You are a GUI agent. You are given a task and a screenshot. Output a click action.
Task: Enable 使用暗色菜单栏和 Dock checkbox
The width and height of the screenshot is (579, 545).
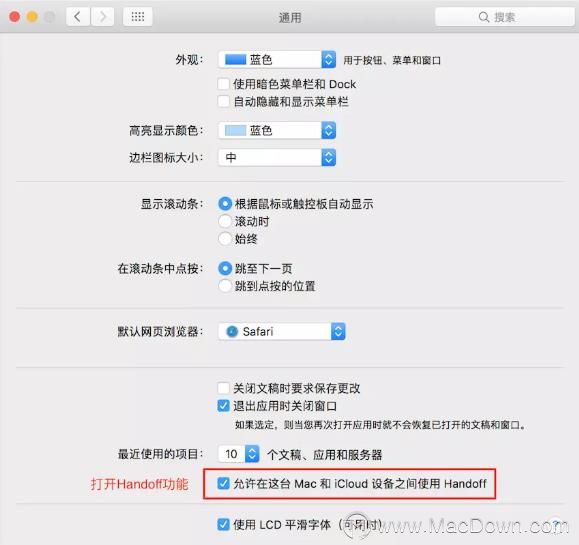tap(223, 84)
